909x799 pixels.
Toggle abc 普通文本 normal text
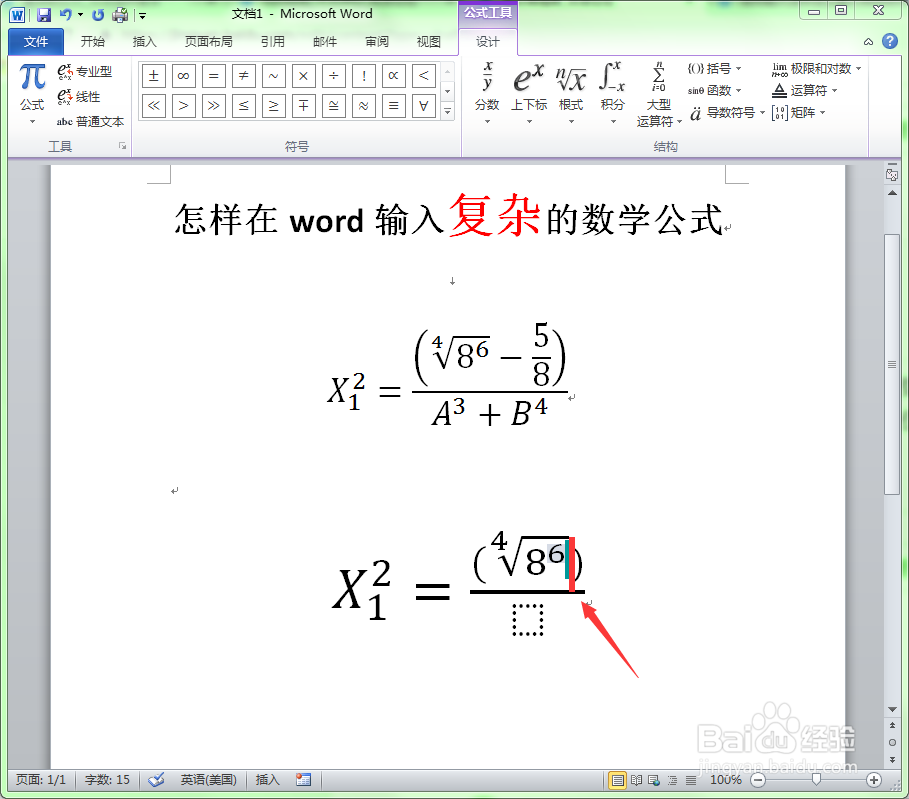[90, 121]
